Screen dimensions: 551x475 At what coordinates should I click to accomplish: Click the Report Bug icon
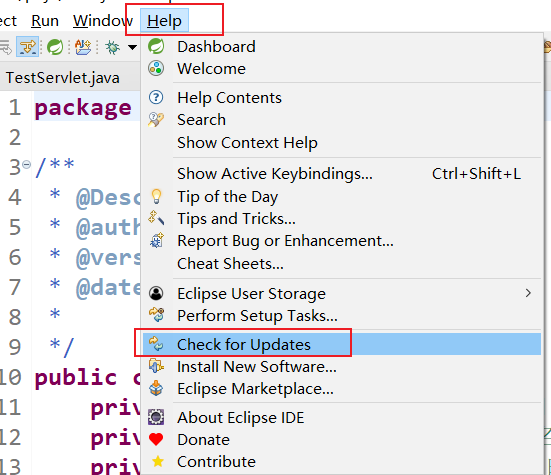coord(156,240)
